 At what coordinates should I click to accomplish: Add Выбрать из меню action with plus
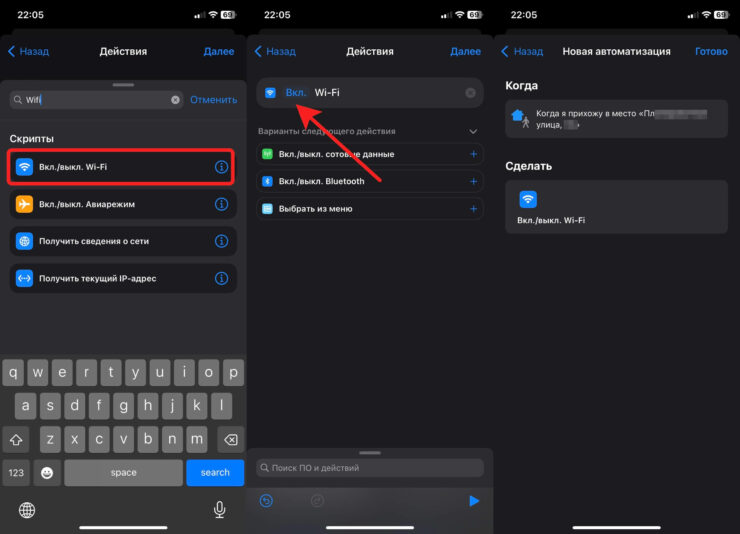pyautogui.click(x=473, y=208)
